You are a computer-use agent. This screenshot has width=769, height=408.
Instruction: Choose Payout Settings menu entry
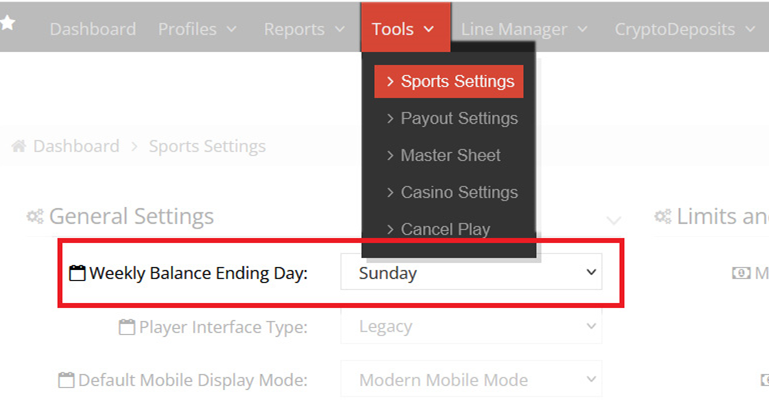(451, 118)
